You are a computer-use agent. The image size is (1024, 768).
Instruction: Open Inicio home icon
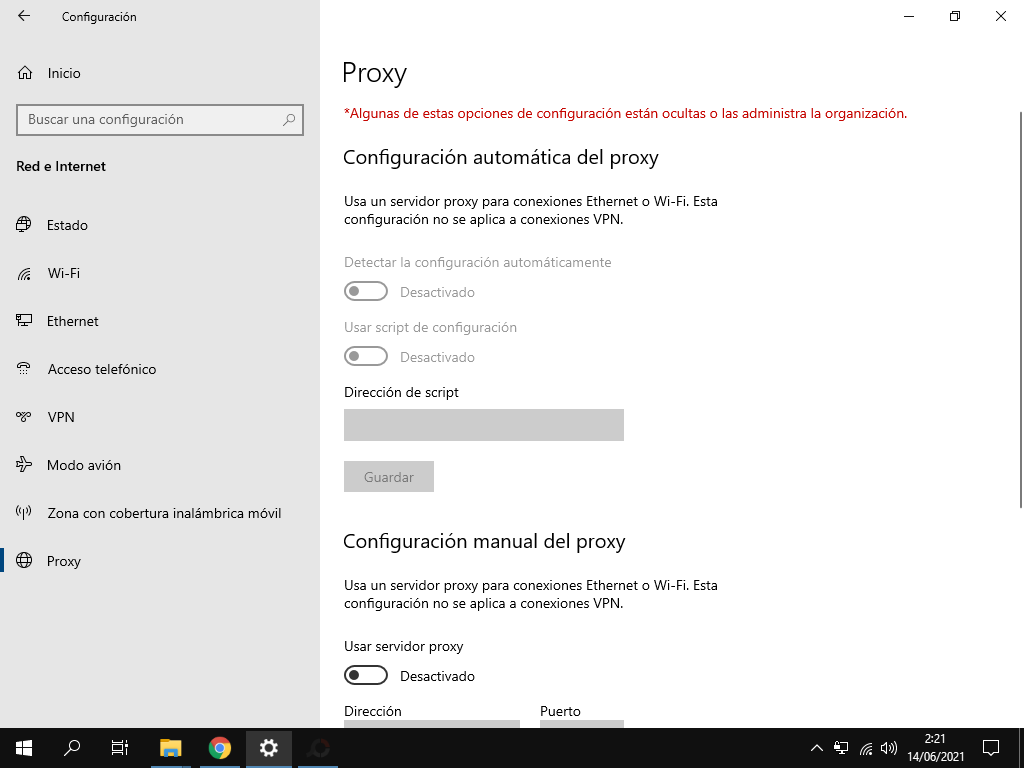(25, 72)
